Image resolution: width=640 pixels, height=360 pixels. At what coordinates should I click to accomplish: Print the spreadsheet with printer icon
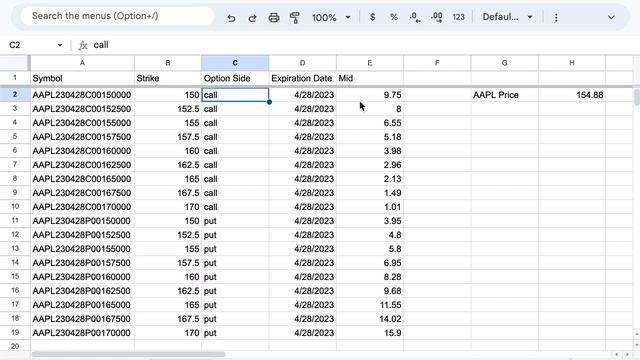click(x=273, y=18)
